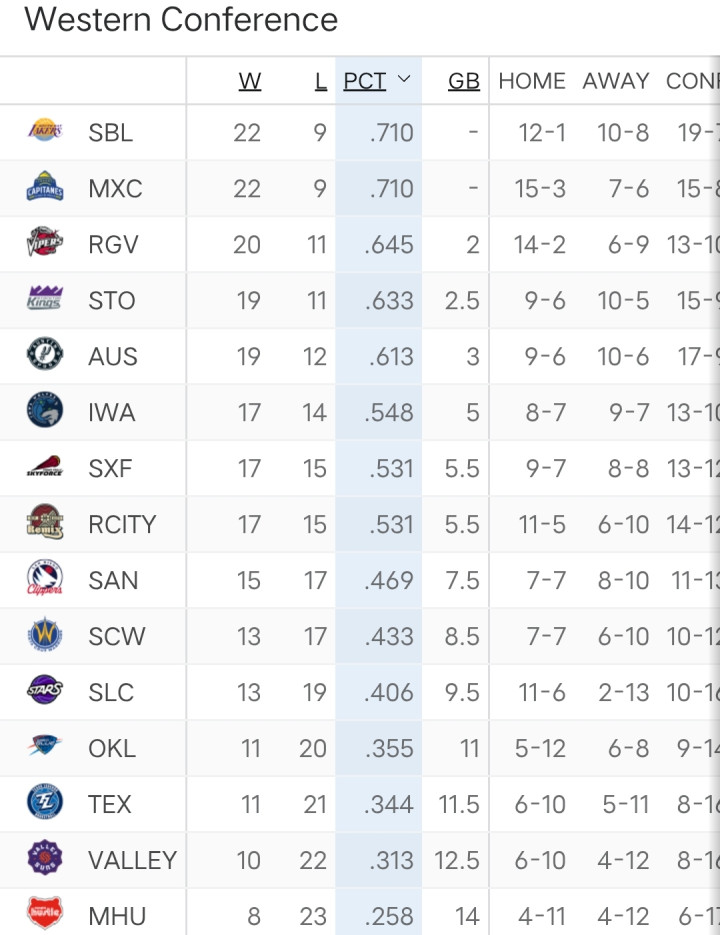Click the Santa Cruz Warriors logo
Viewport: 720px width, 935px height.
45,635
